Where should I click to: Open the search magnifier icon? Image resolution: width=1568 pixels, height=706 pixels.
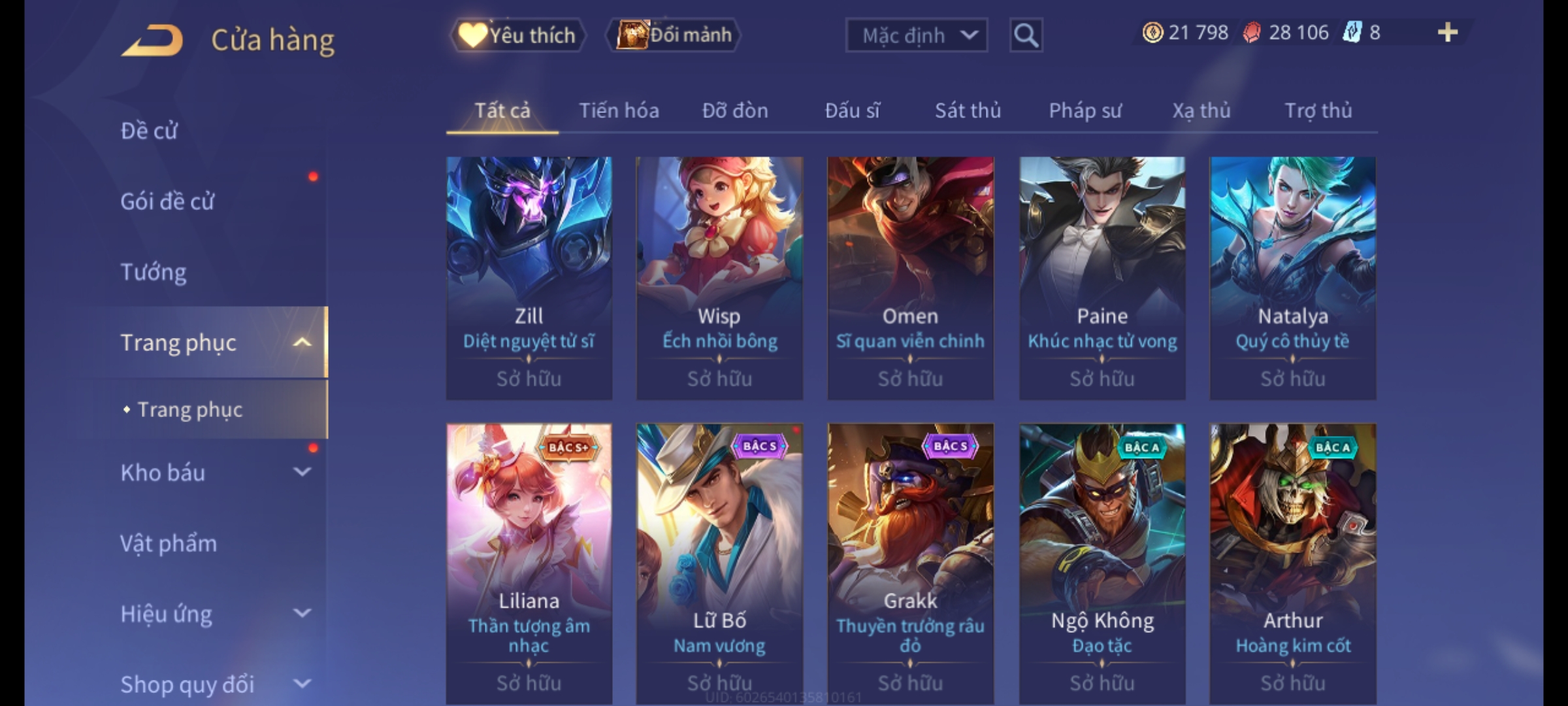pos(1026,35)
